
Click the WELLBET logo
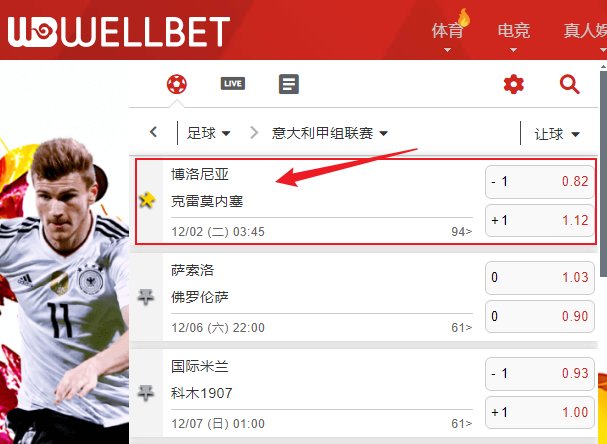pos(119,32)
